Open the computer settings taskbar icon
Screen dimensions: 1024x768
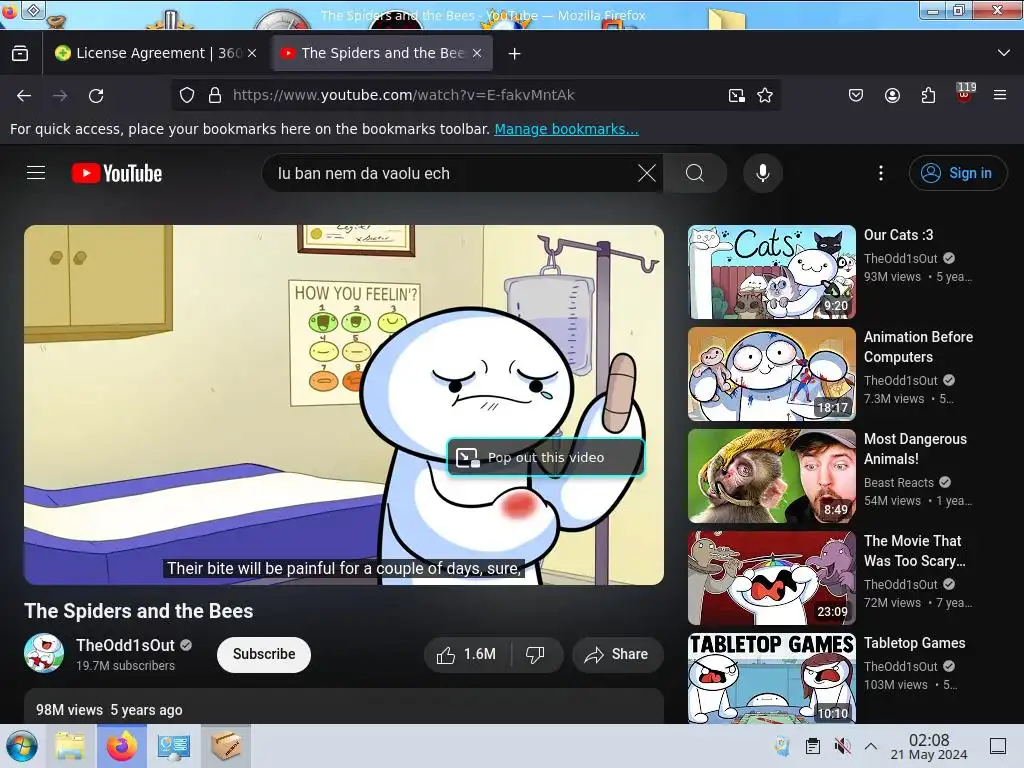coord(173,746)
